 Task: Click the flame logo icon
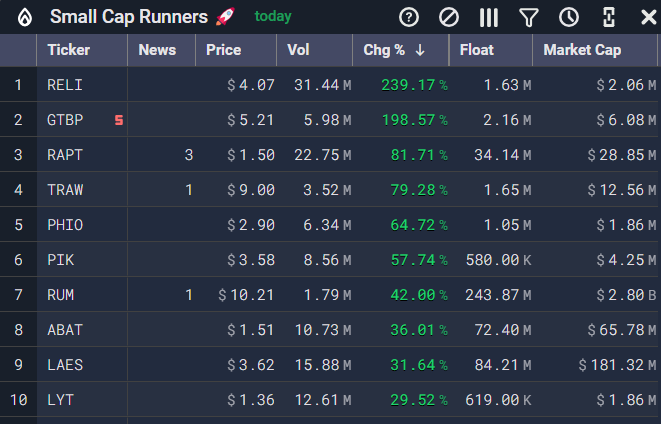point(25,18)
